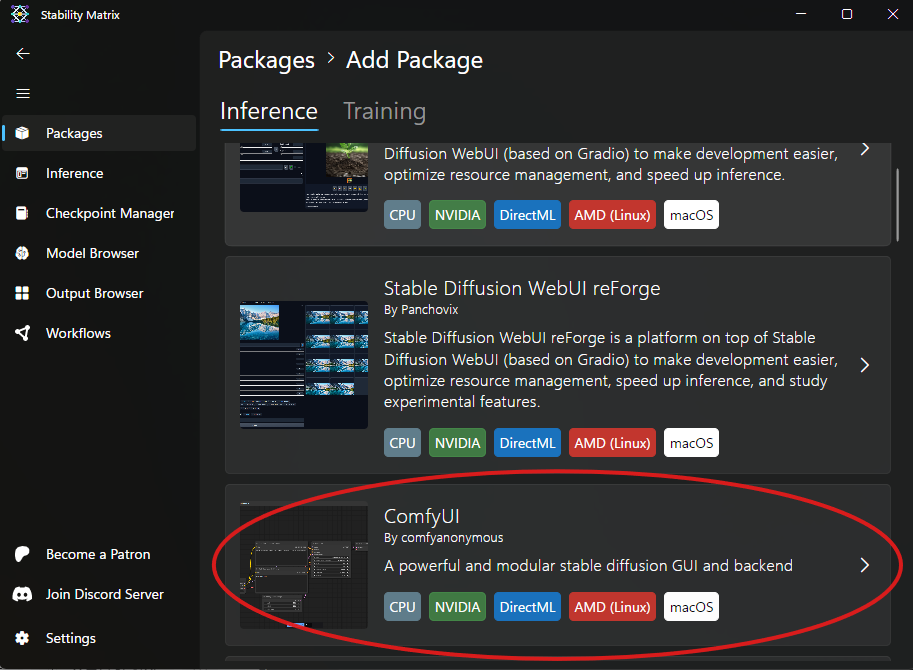Switch to the Training tab
Image resolution: width=913 pixels, height=670 pixels.
384,111
